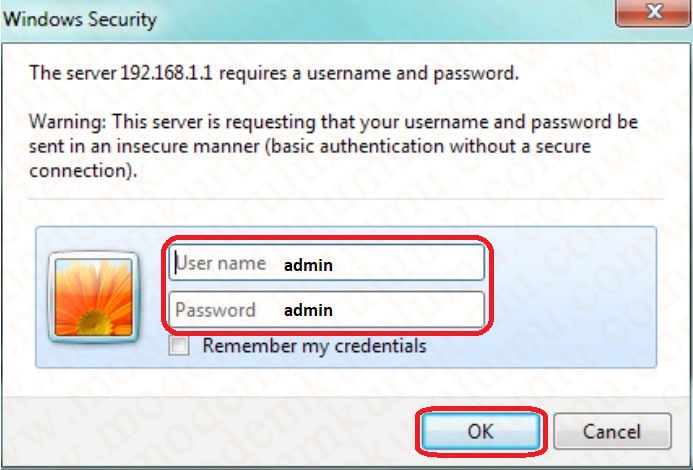Click the "requires a username and password" message
Image resolution: width=693 pixels, height=470 pixels.
[x=369, y=73]
